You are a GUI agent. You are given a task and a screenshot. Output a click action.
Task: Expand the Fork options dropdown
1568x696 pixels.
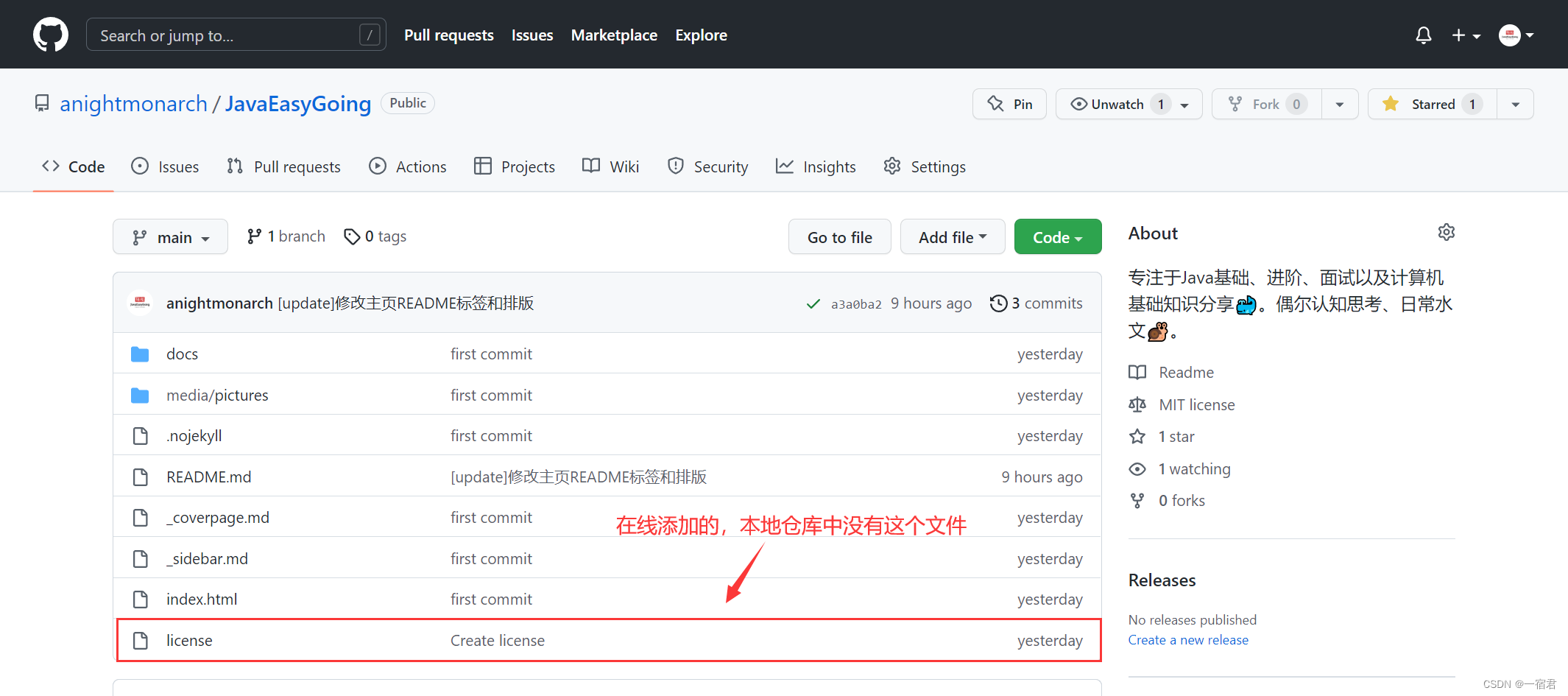tap(1340, 105)
